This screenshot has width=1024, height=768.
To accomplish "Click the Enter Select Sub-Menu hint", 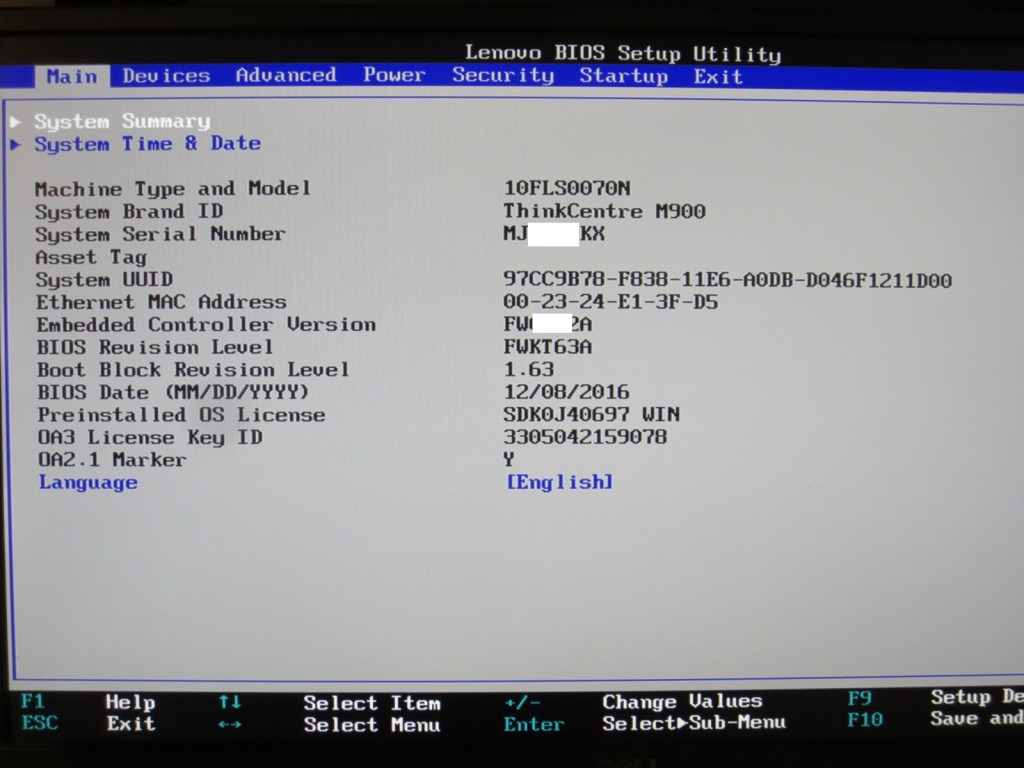I will point(645,724).
